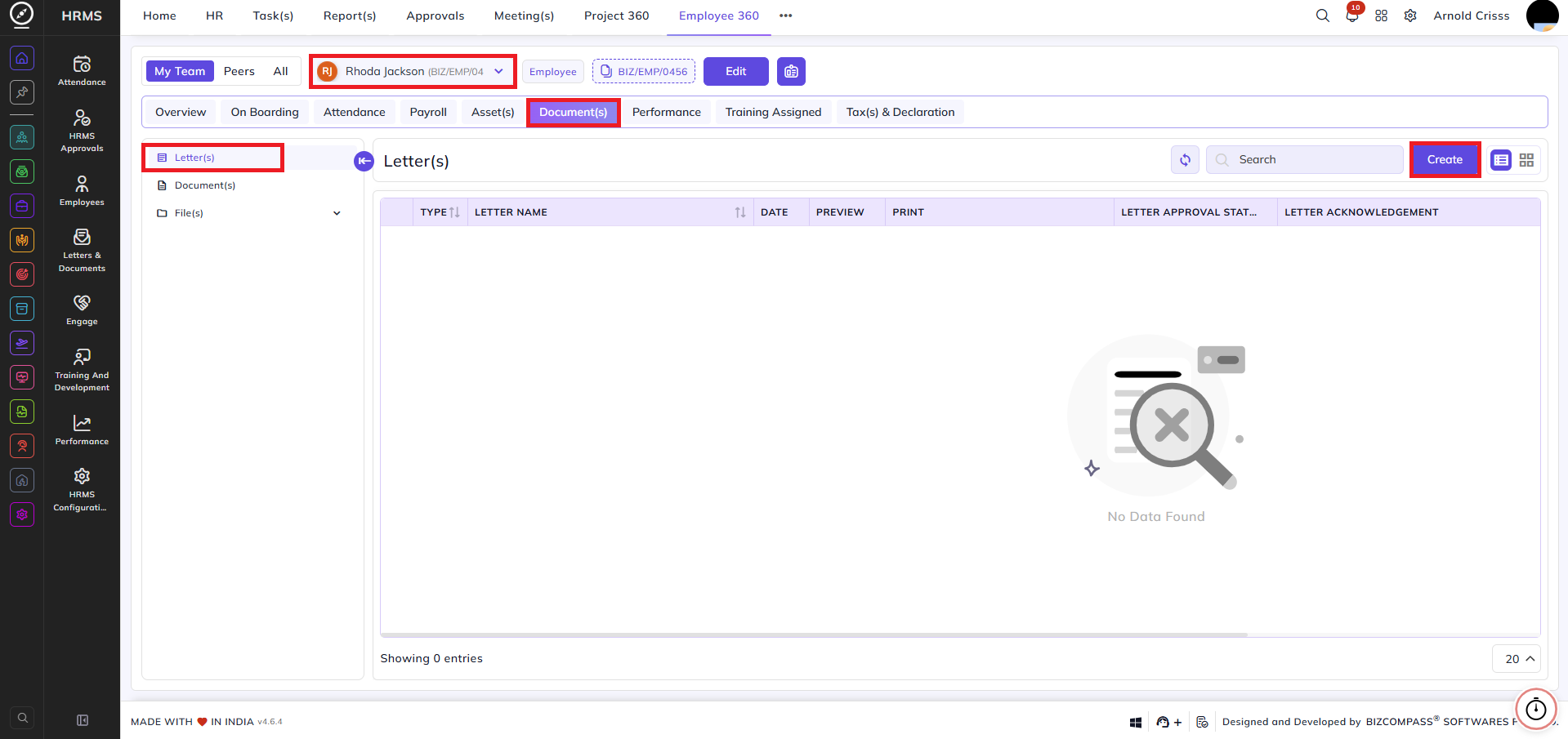Screen dimensions: 1568x739
Task: Open the Training Assigned tab
Action: coord(773,112)
